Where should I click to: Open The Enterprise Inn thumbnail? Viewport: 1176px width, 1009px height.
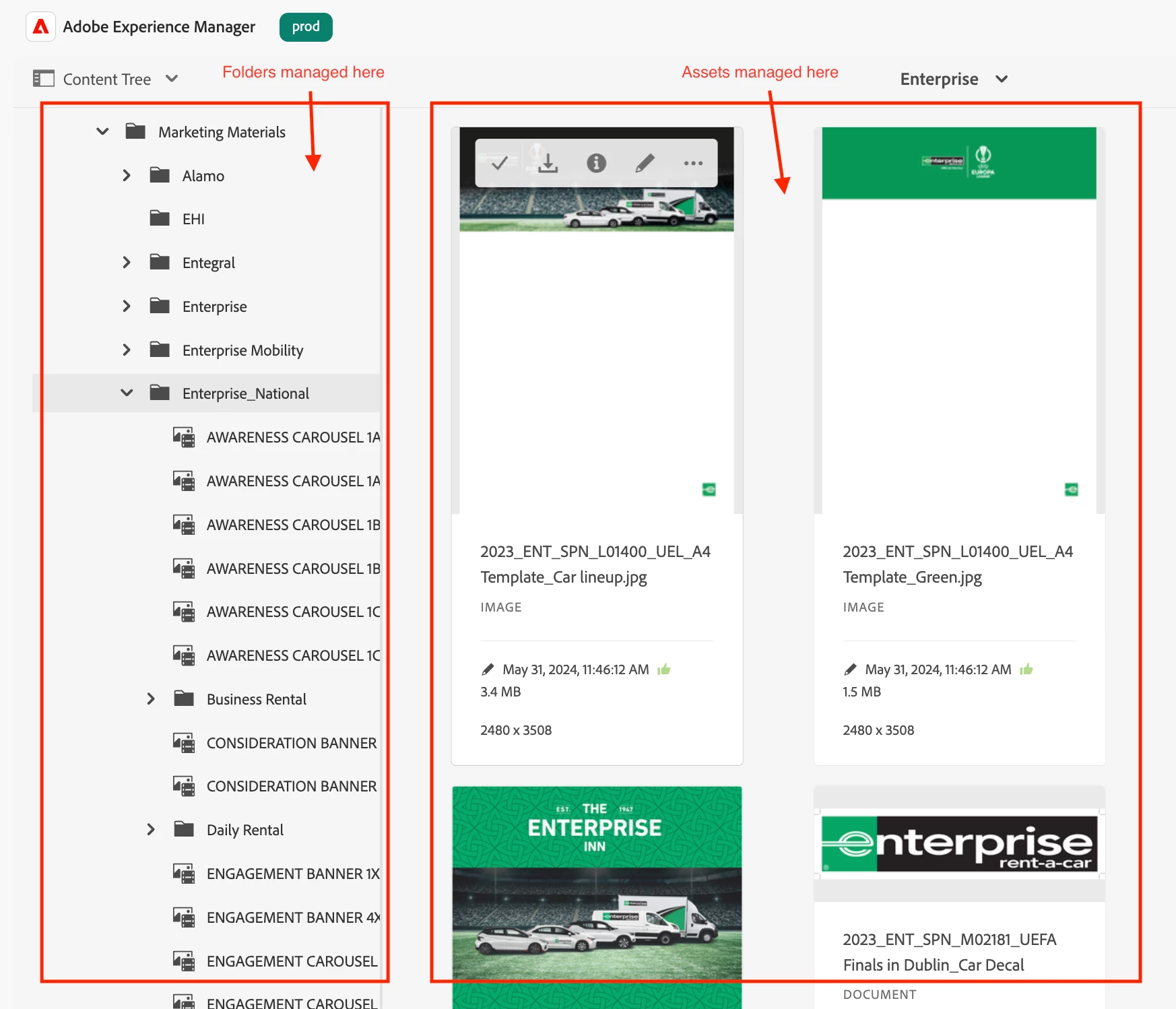597,897
